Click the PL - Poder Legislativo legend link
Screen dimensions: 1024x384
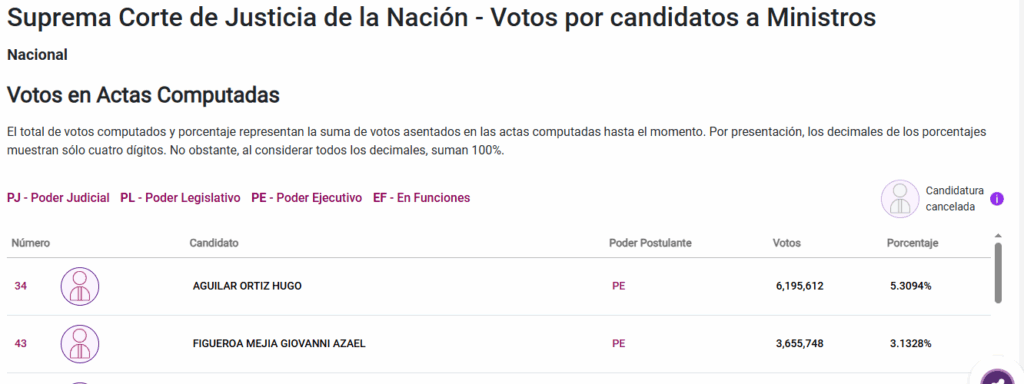click(180, 198)
